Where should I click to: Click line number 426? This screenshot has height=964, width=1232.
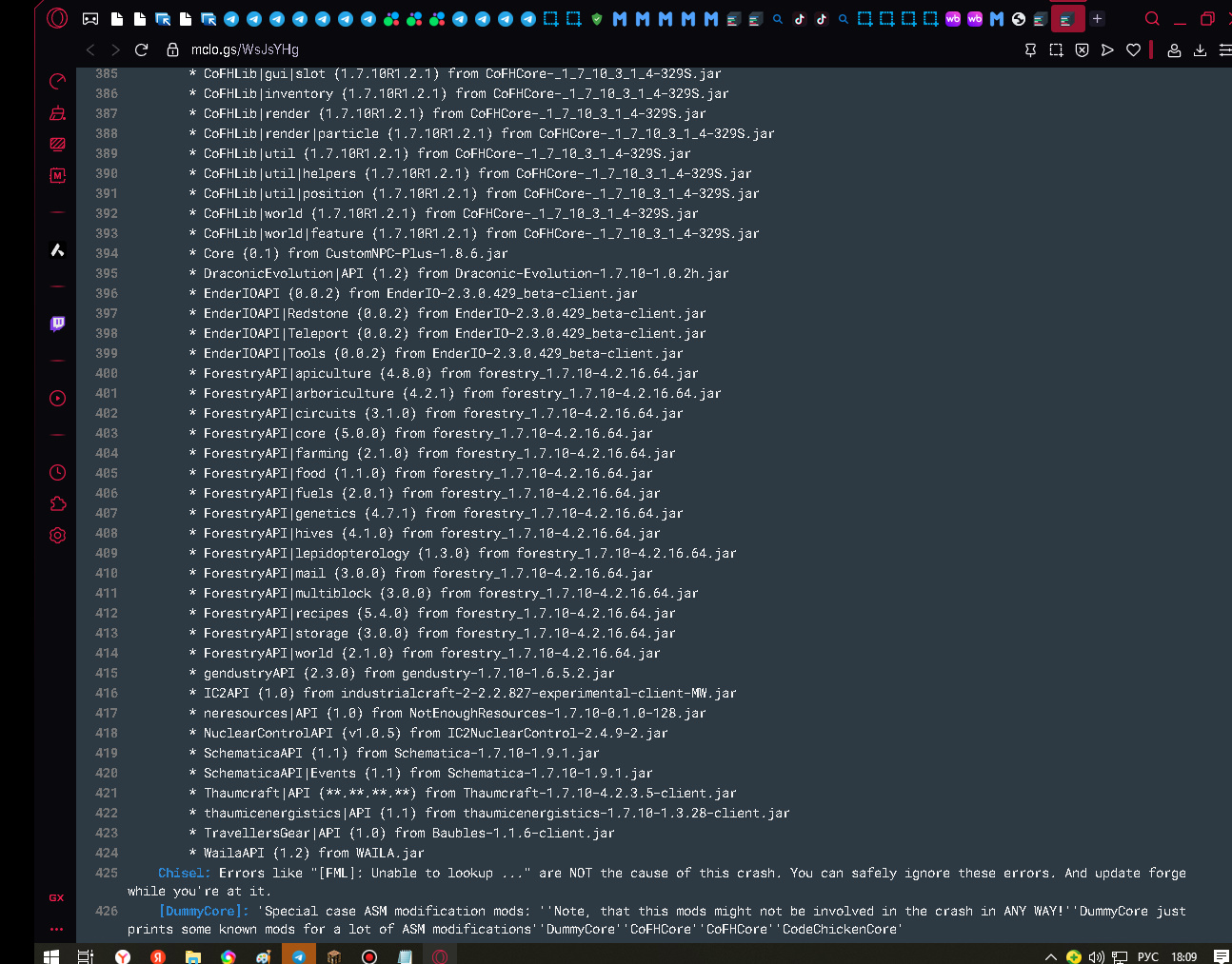(x=107, y=911)
